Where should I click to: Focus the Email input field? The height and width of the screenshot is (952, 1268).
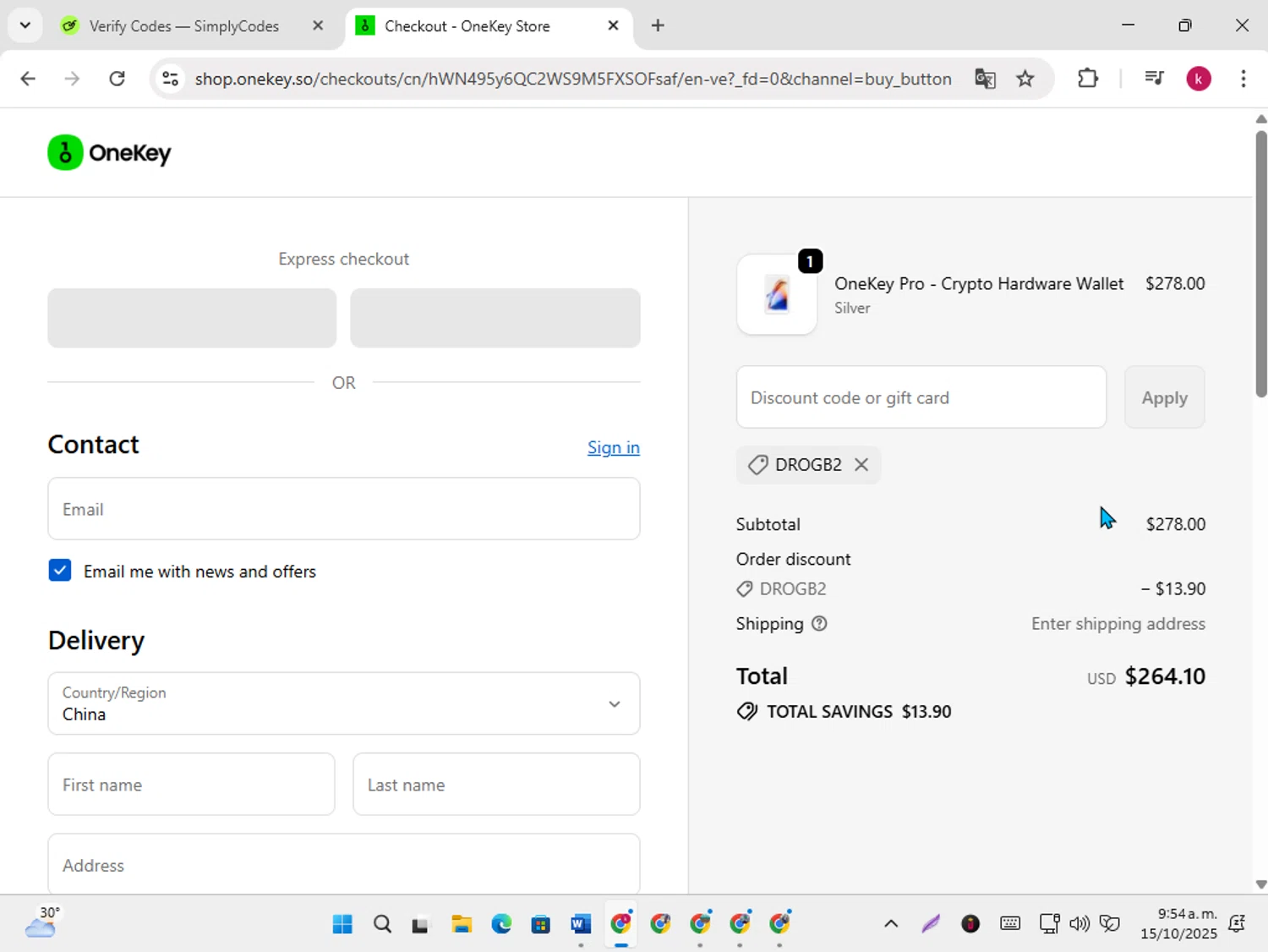click(344, 509)
